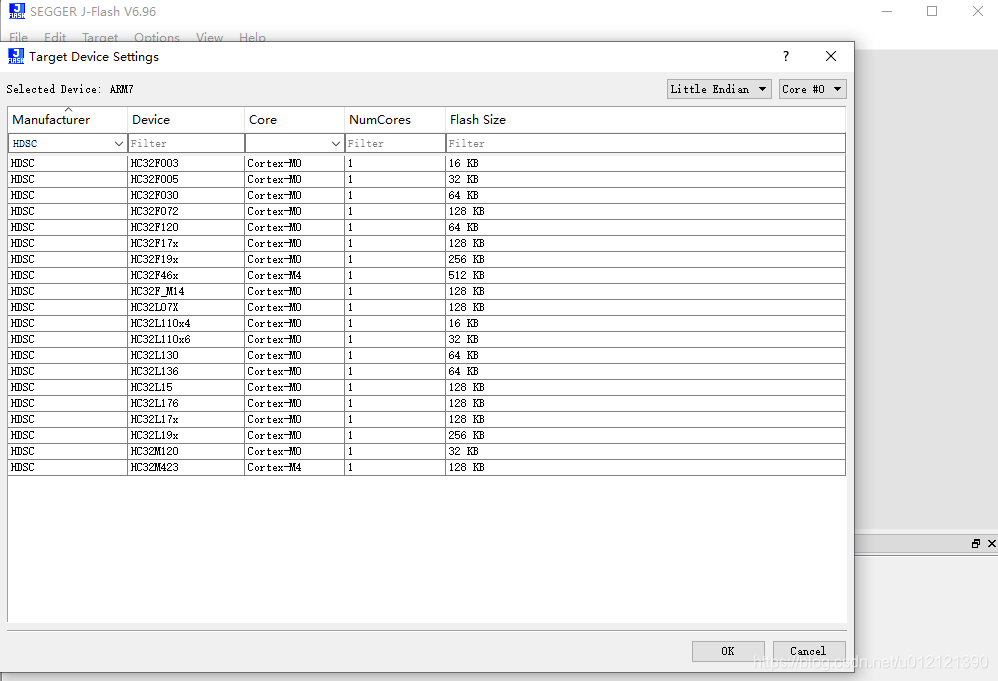Click the SEGGER J-Flash main window icon
The image size is (998, 681).
(x=17, y=11)
